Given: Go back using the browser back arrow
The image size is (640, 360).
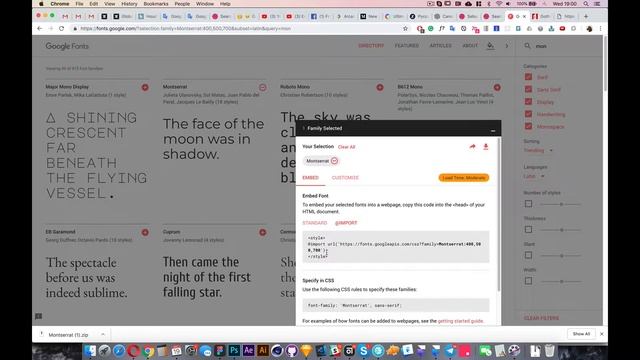Looking at the screenshot, I should (x=40, y=29).
